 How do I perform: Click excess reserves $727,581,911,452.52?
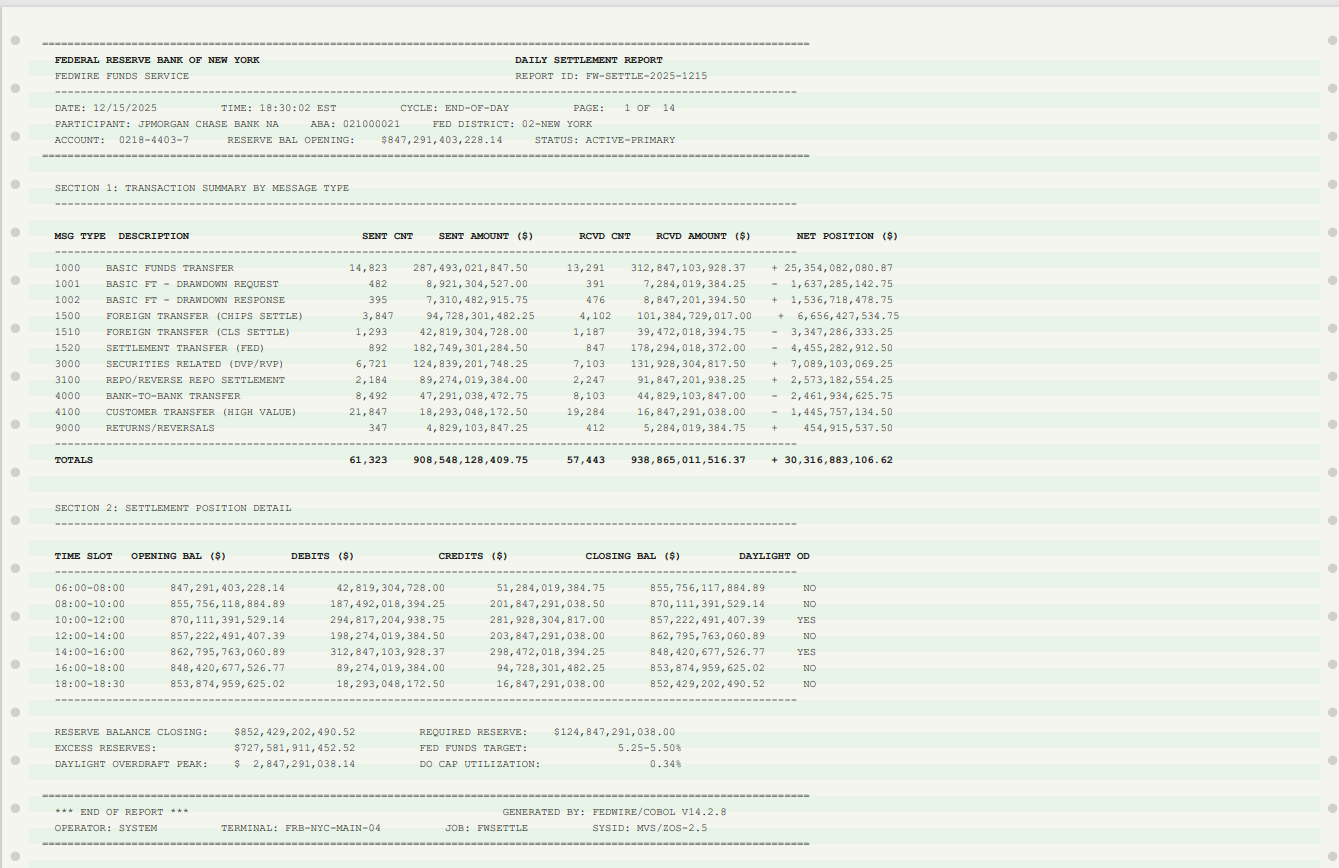294,748
